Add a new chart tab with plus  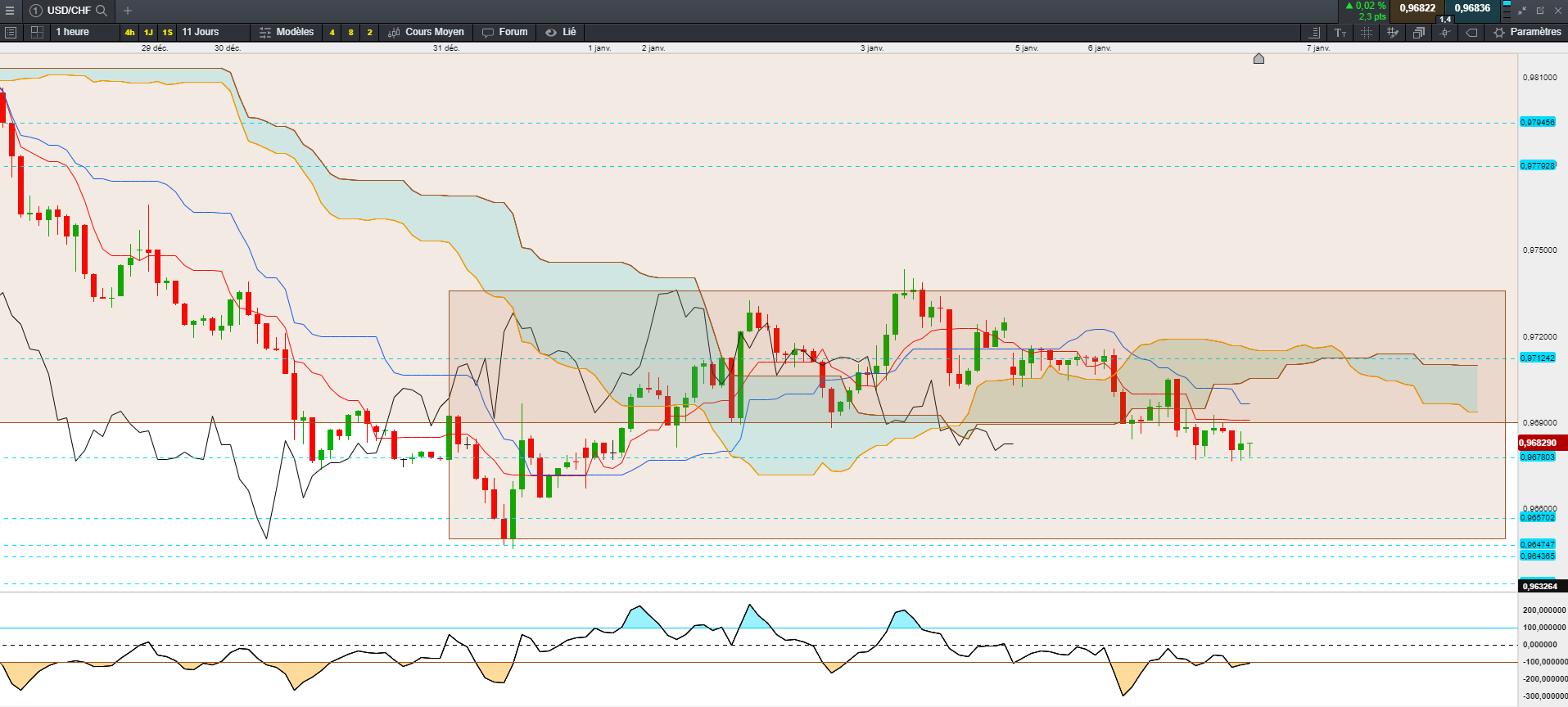[x=128, y=11]
